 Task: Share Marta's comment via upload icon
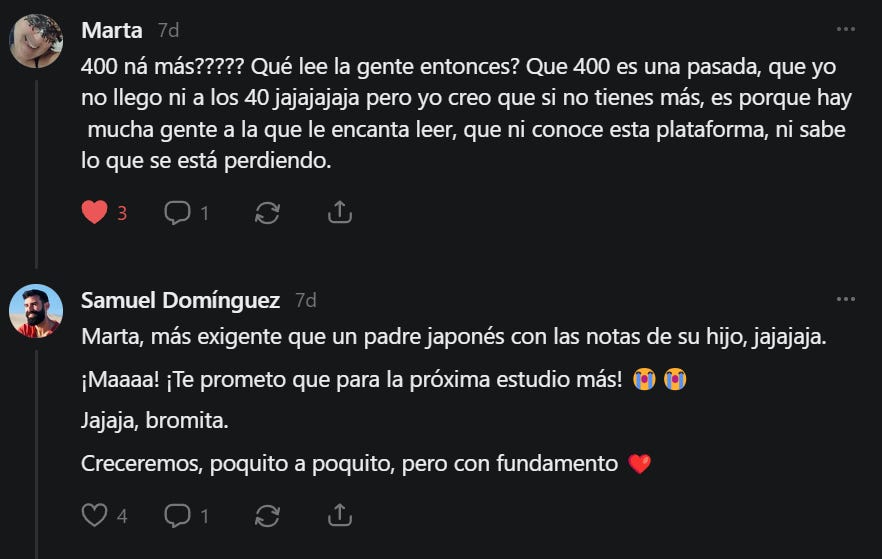340,213
